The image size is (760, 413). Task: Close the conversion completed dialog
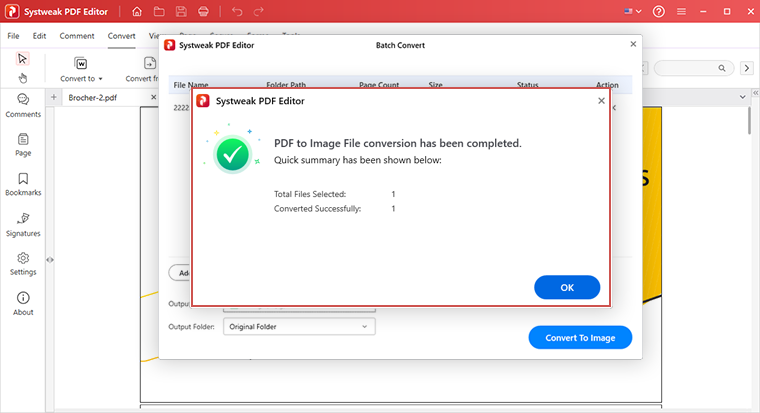pyautogui.click(x=601, y=101)
